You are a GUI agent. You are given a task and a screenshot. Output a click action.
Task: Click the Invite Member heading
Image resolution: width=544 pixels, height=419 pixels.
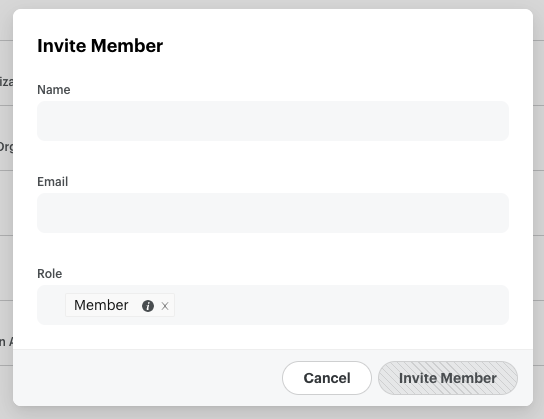point(100,46)
